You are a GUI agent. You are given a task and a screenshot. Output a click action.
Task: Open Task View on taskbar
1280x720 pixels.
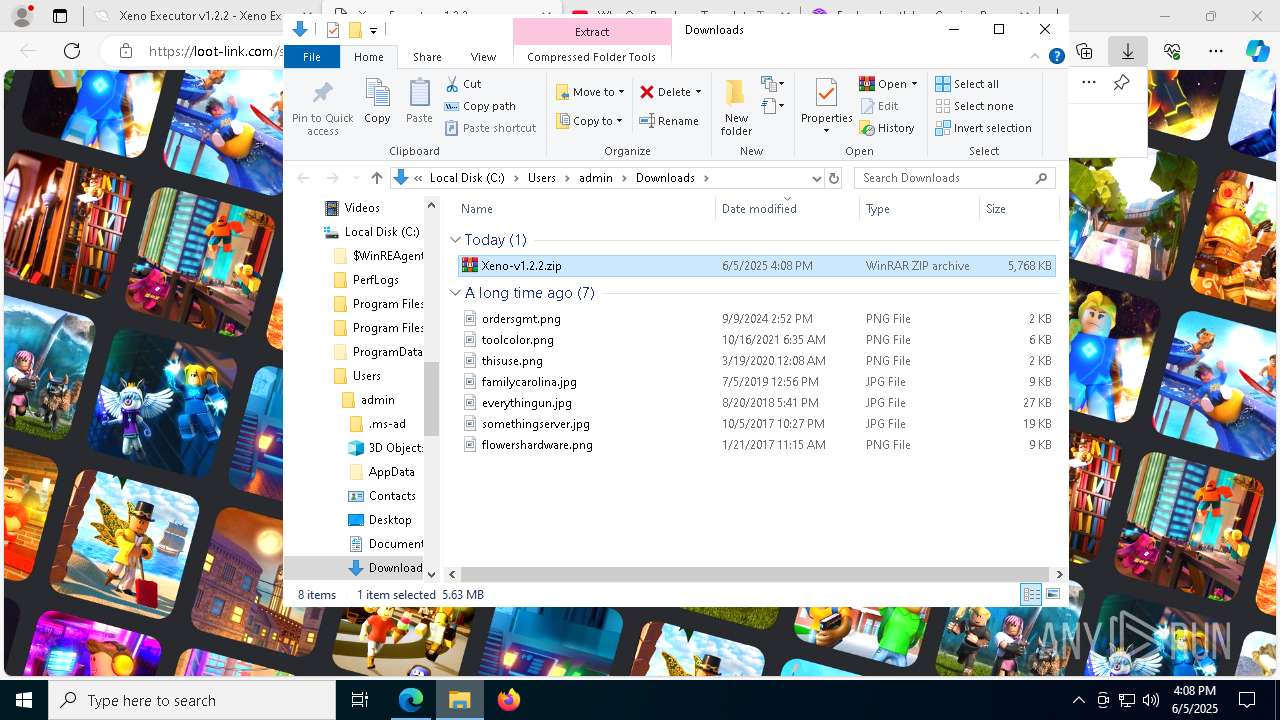360,700
